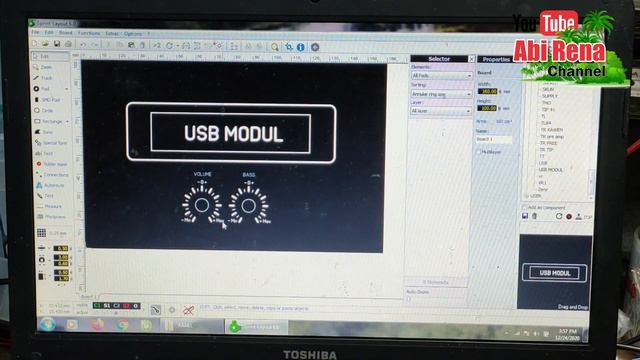
Task: Click the Save floppy disk icon in toolbar
Action: pos(57,44)
